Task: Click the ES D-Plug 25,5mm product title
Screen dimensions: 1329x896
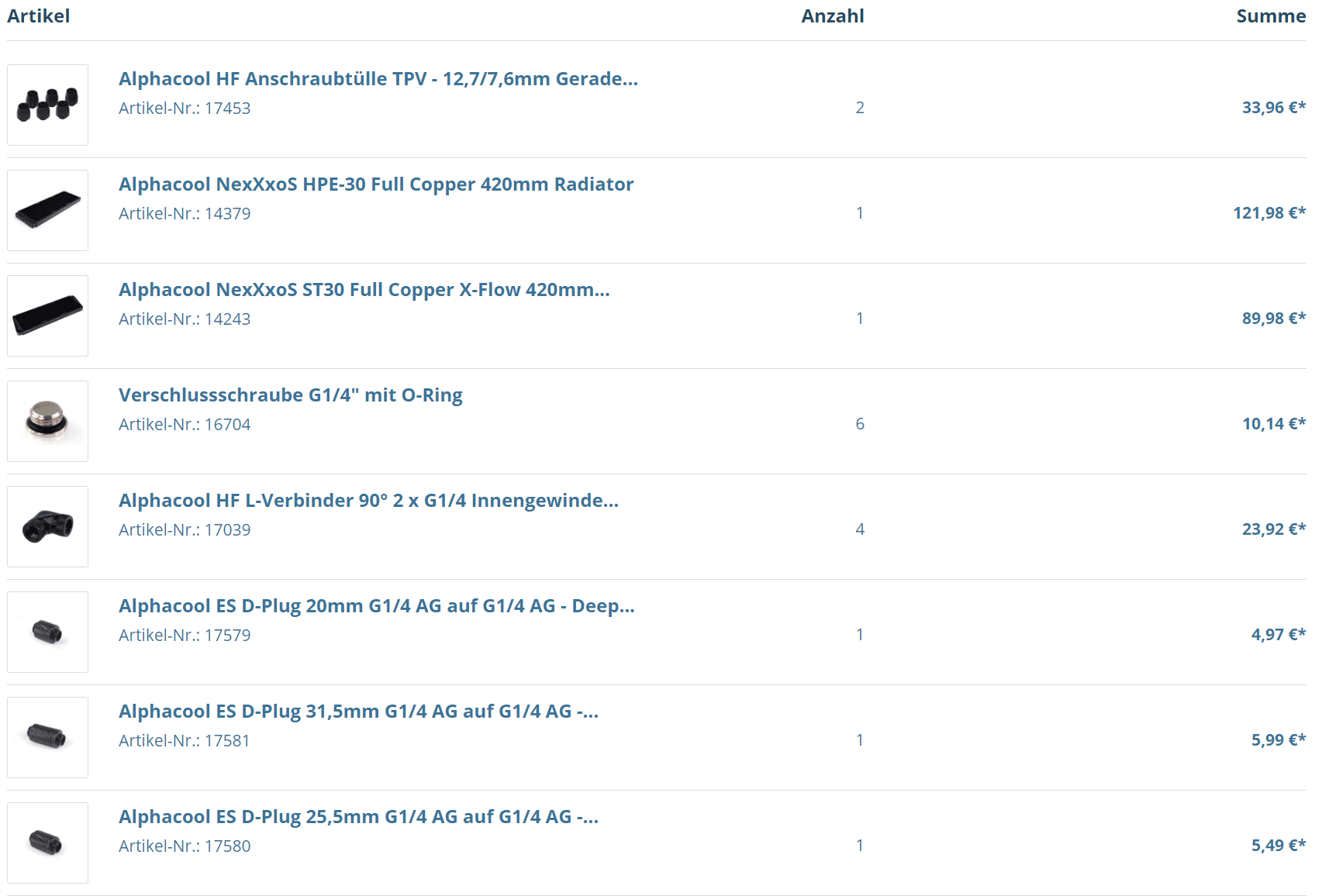Action: pos(358,817)
